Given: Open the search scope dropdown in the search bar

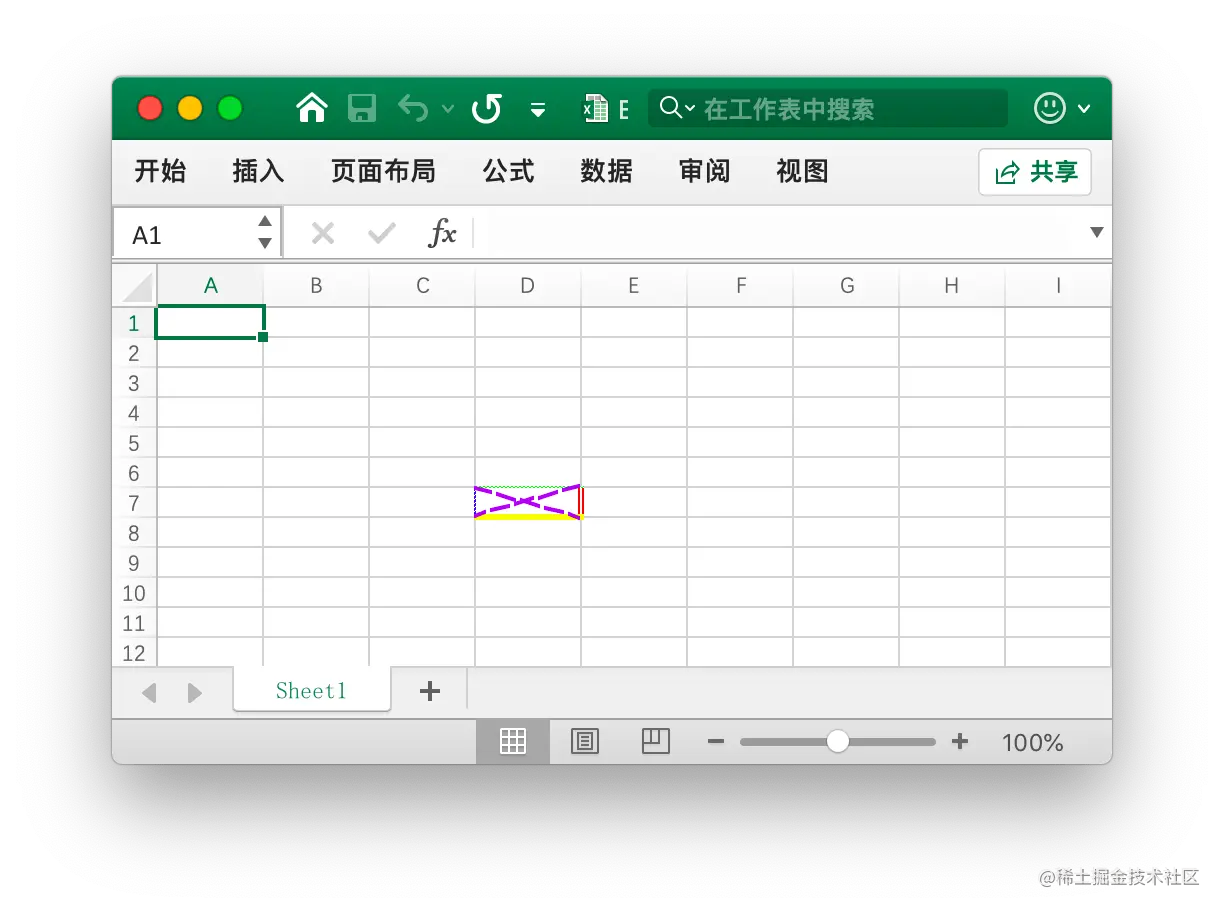Looking at the screenshot, I should point(691,108).
